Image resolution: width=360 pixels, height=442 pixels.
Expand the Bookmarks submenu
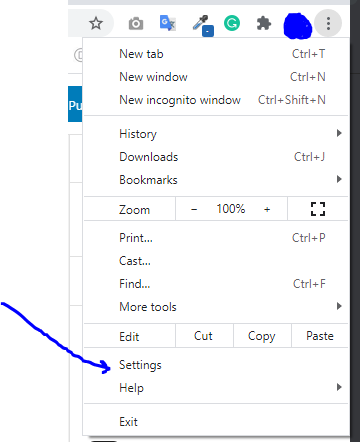[216, 180]
